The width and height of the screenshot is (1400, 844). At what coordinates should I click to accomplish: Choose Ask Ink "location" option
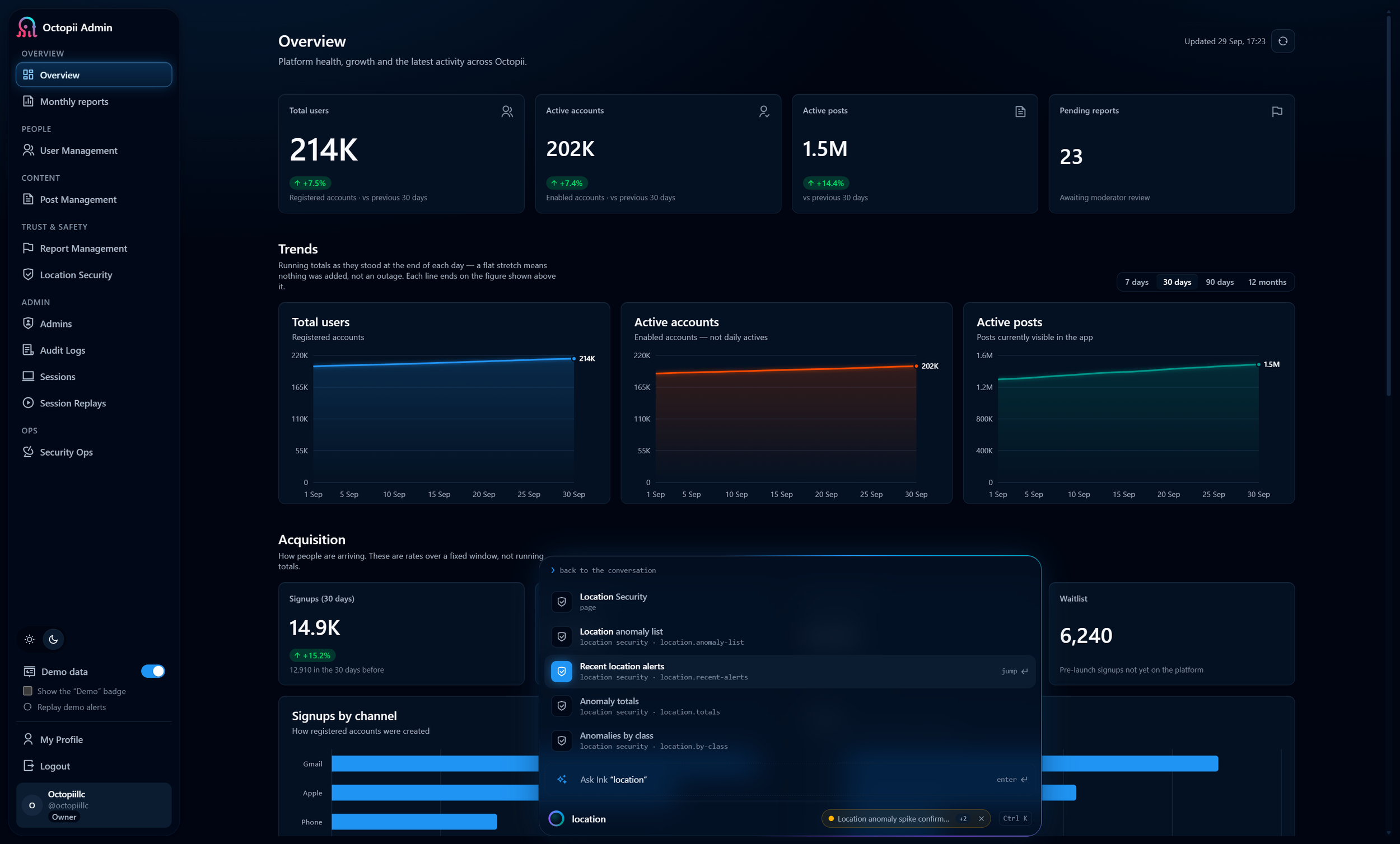(x=790, y=779)
